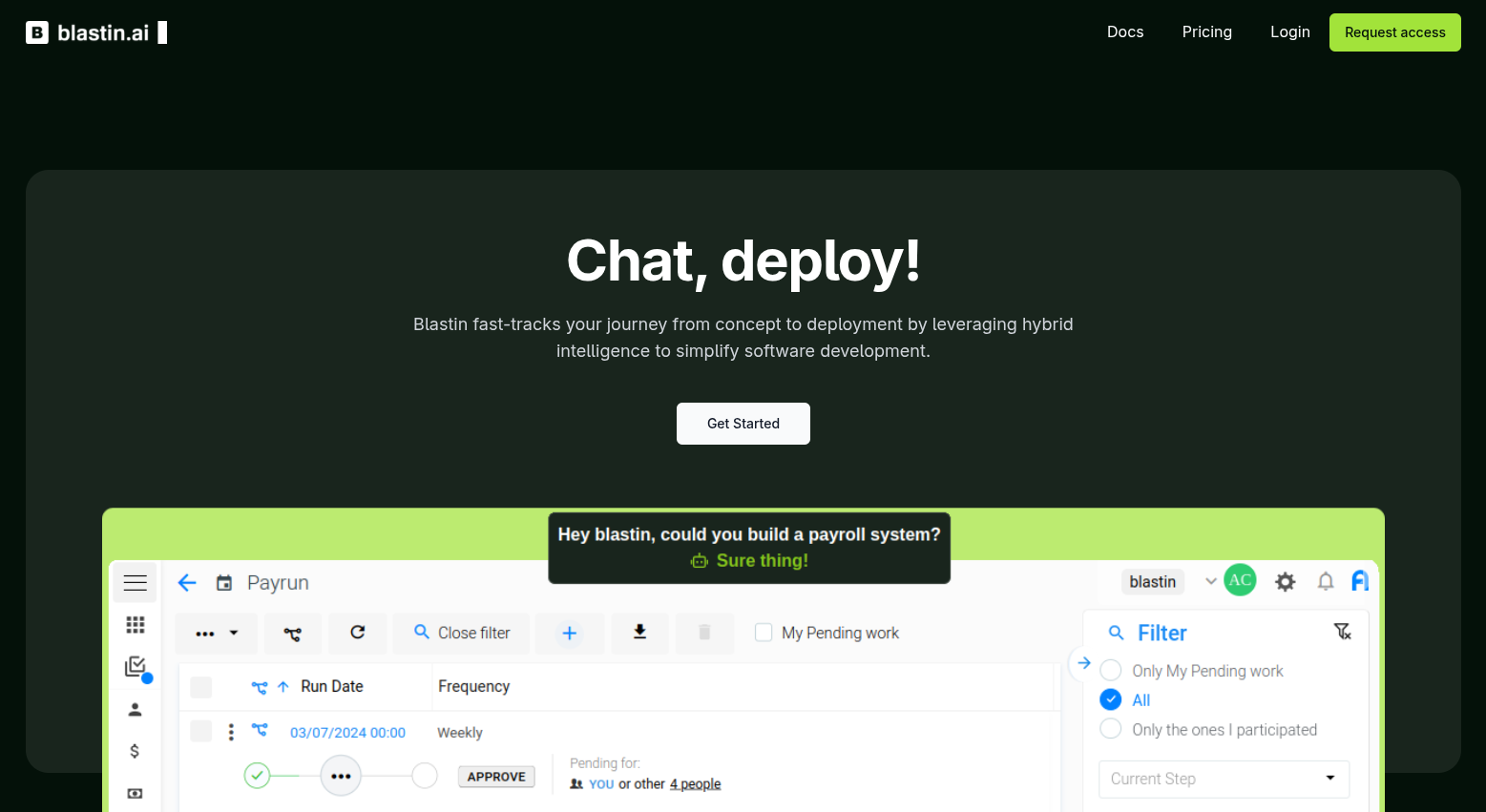Expand the blastin account chevron
Screen dimensions: 1486x812
pyautogui.click(x=1210, y=581)
